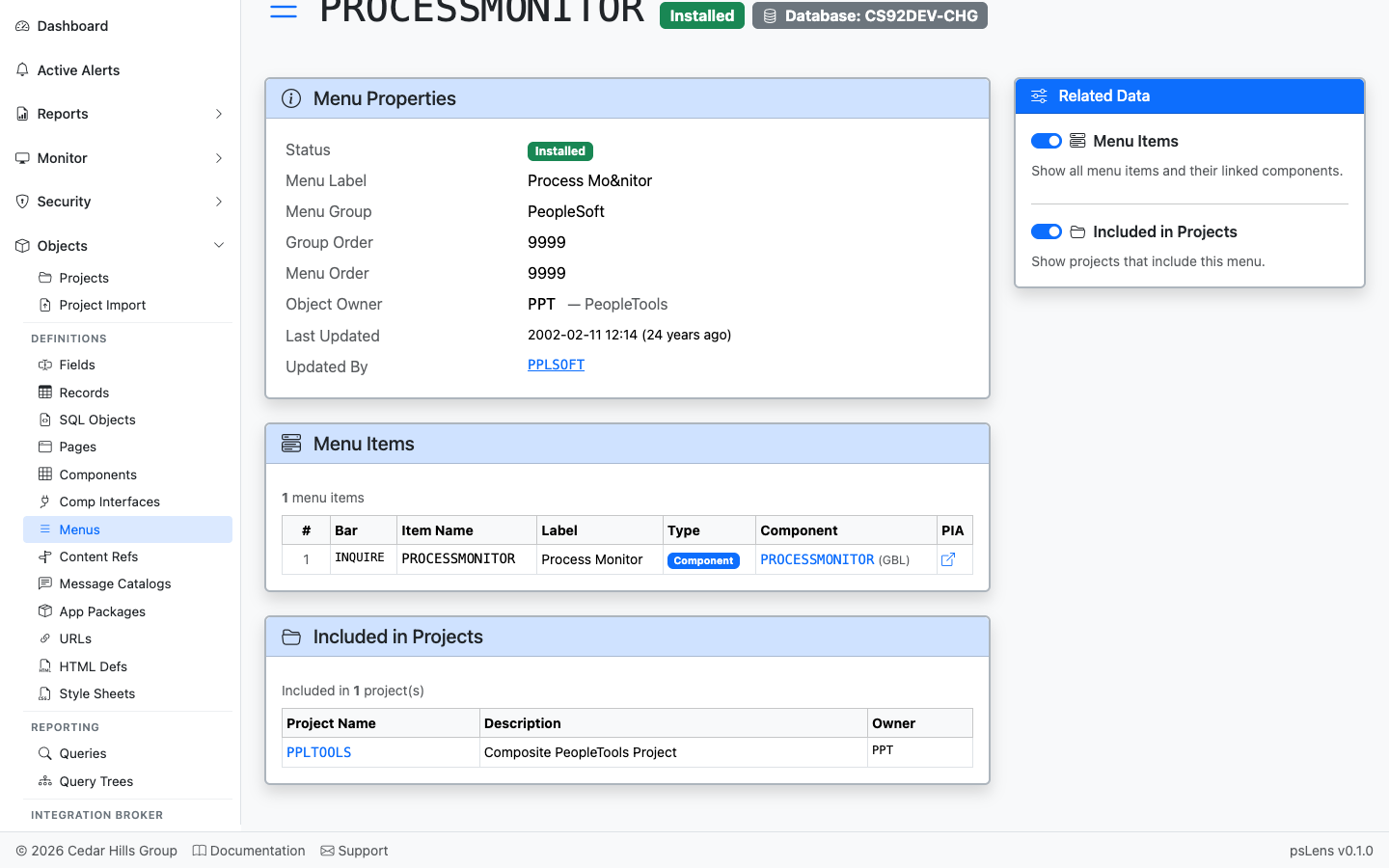Click the Security shield icon

click(22, 202)
